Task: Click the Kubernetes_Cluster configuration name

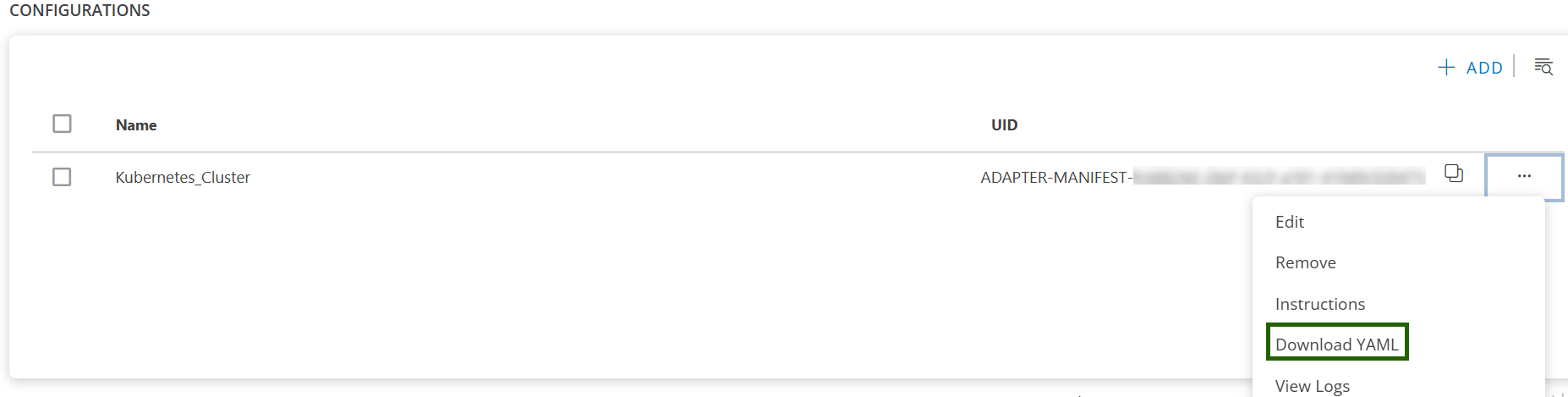Action: pos(183,177)
